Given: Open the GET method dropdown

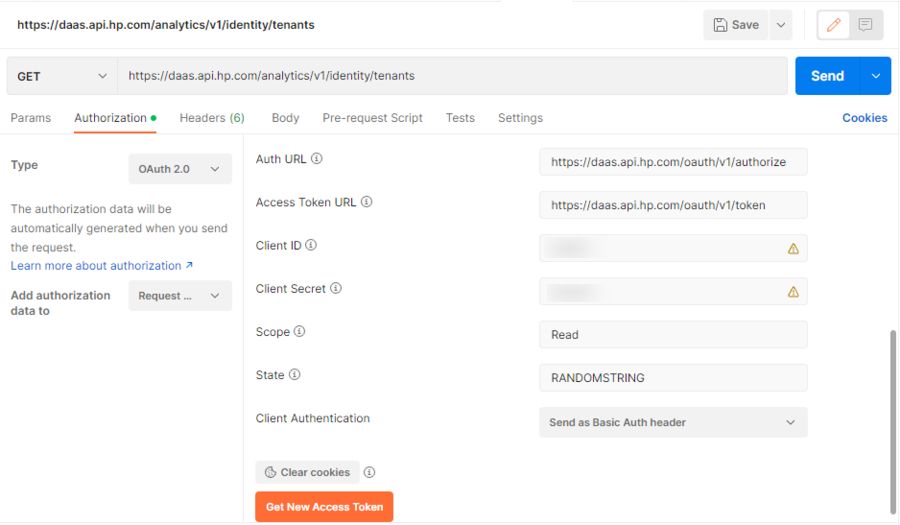Looking at the screenshot, I should [x=62, y=76].
